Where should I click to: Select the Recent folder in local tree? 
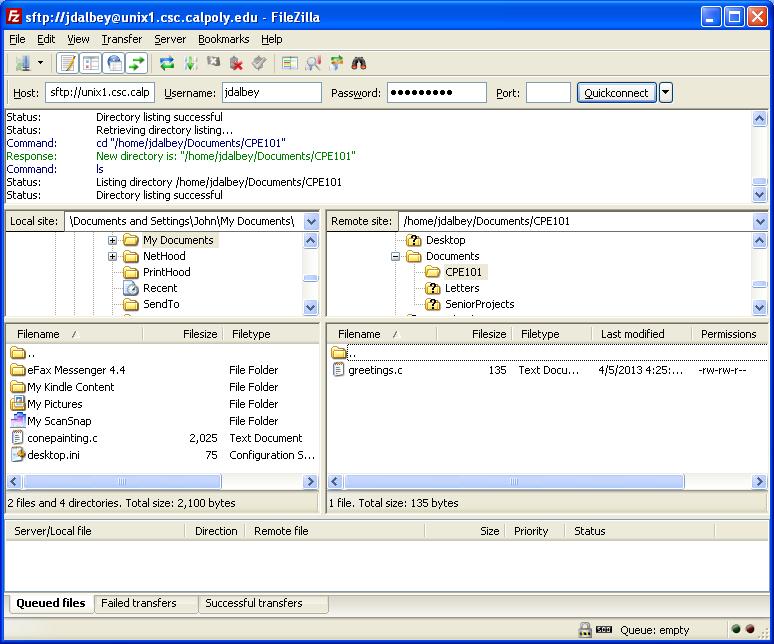click(x=160, y=288)
